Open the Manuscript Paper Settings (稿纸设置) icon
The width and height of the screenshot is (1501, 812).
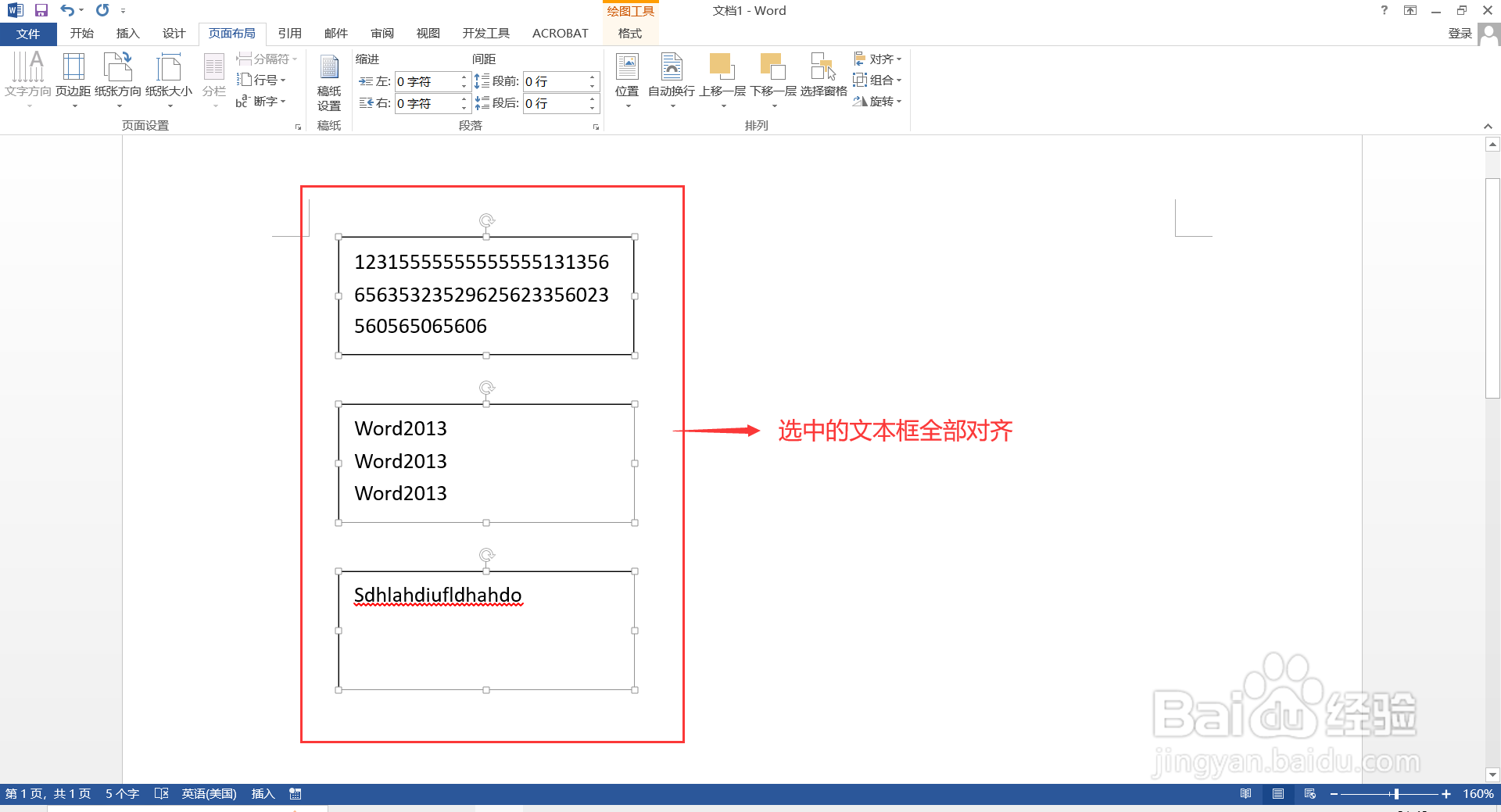329,82
